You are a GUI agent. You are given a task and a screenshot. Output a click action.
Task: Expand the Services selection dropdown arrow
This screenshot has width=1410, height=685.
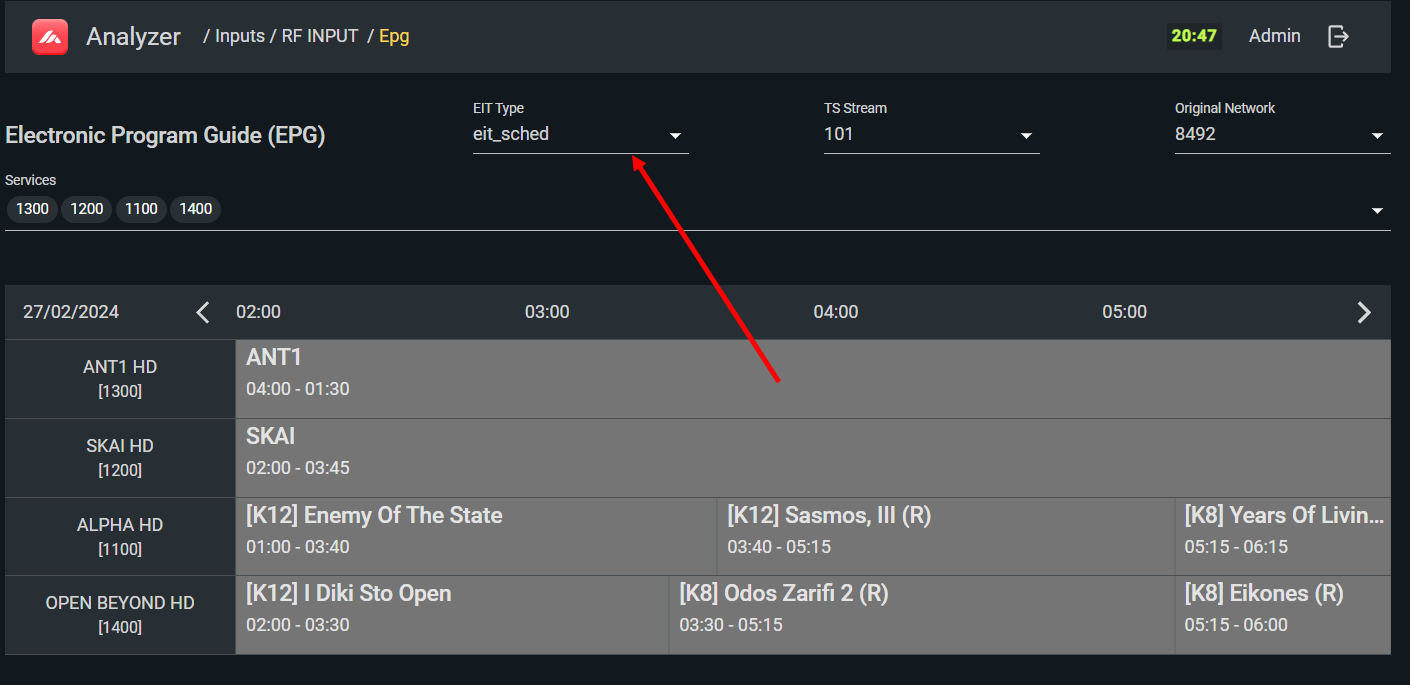point(1377,211)
